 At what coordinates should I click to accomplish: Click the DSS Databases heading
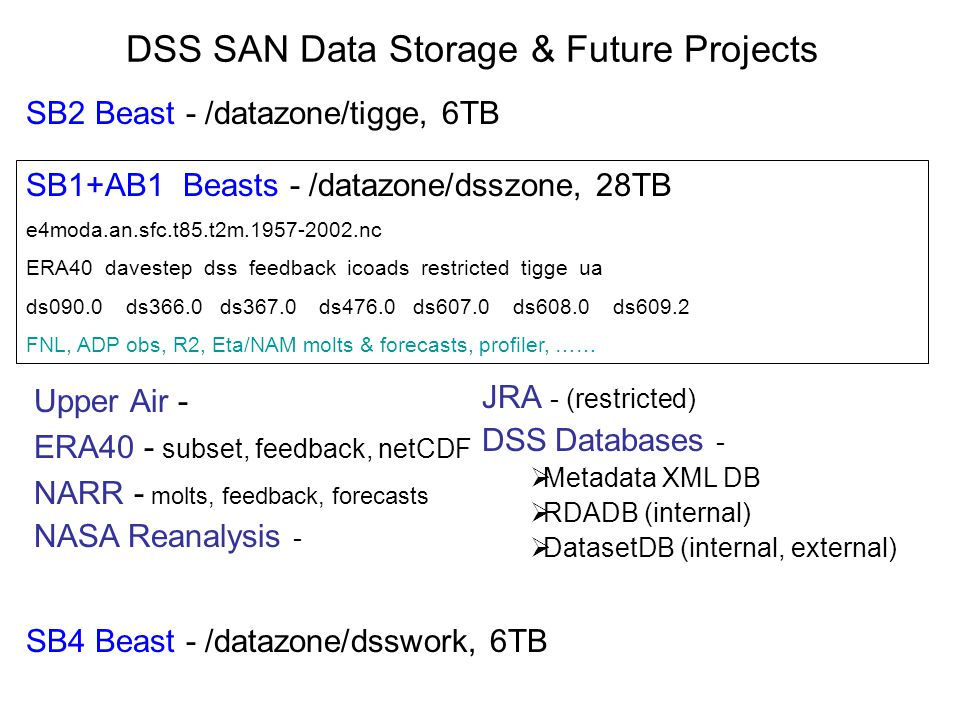pos(593,440)
